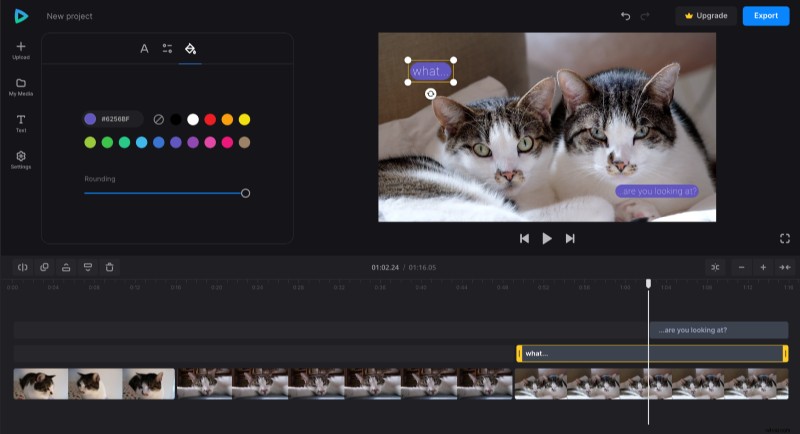Fit timeline to screen
Image resolution: width=800 pixels, height=434 pixels.
785,267
